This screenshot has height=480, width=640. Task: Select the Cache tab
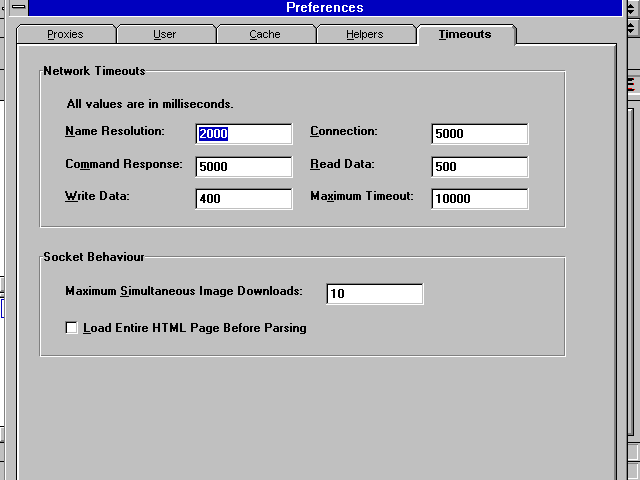[265, 34]
